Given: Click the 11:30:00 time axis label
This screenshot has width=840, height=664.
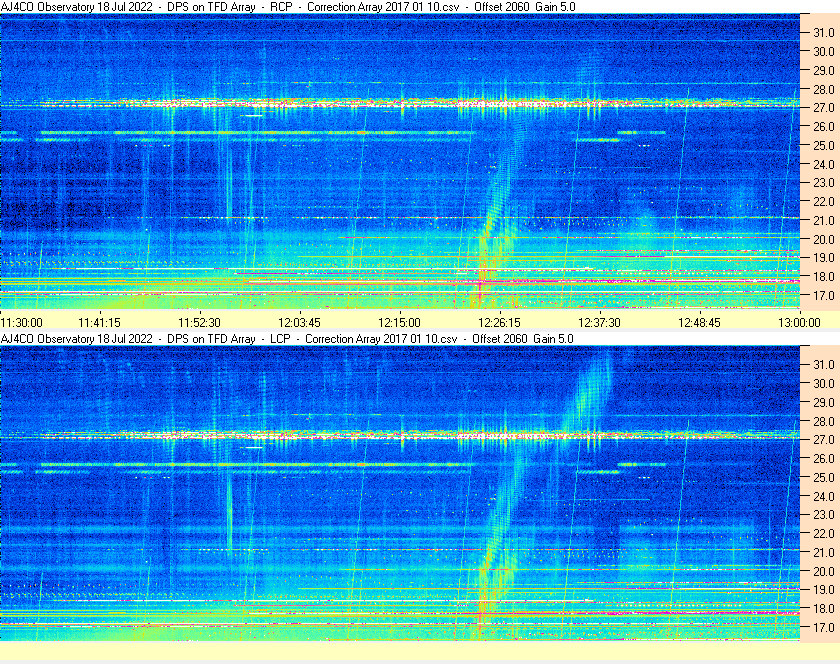Looking at the screenshot, I should tap(22, 322).
